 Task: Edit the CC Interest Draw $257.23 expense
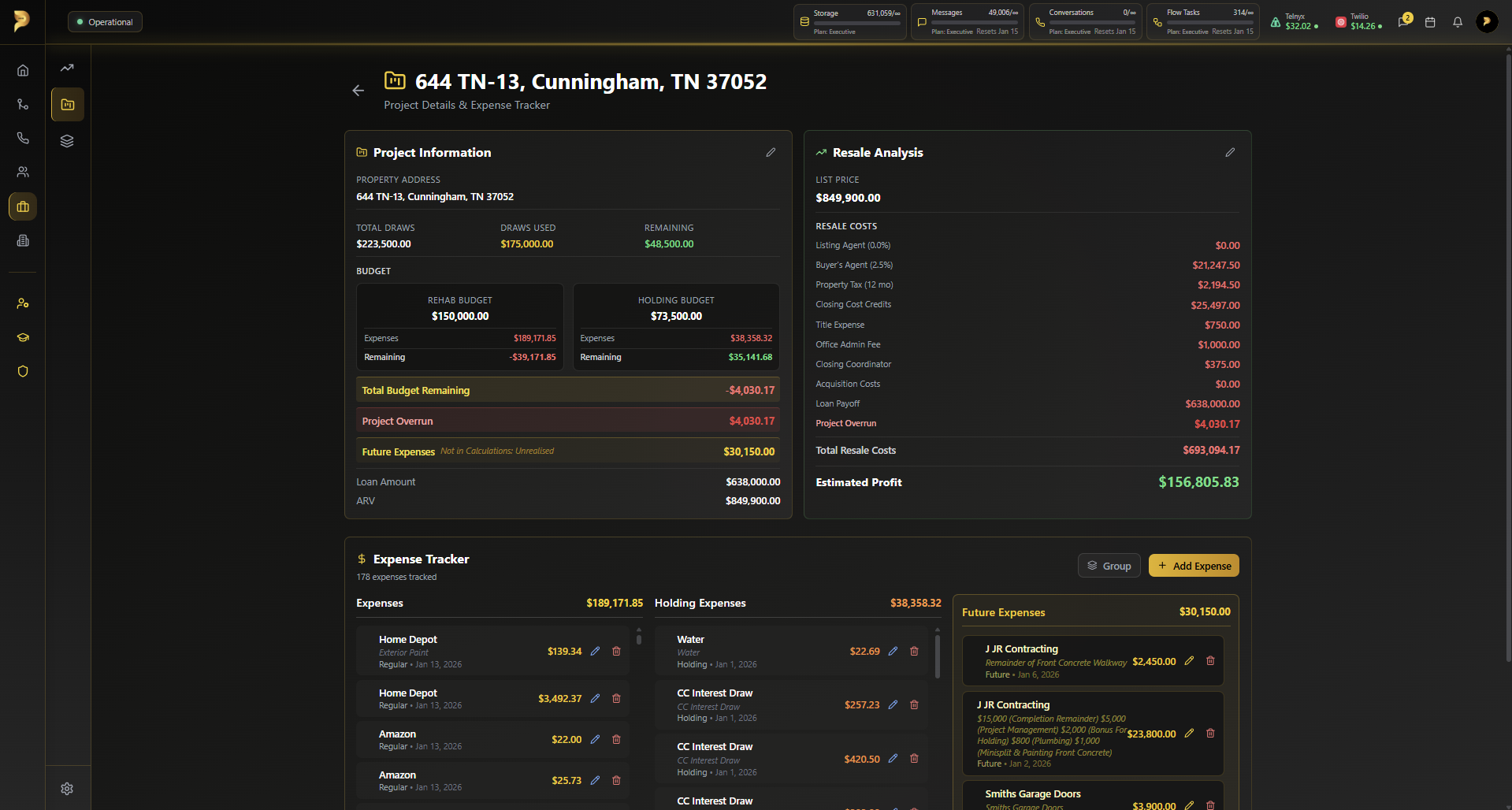893,704
